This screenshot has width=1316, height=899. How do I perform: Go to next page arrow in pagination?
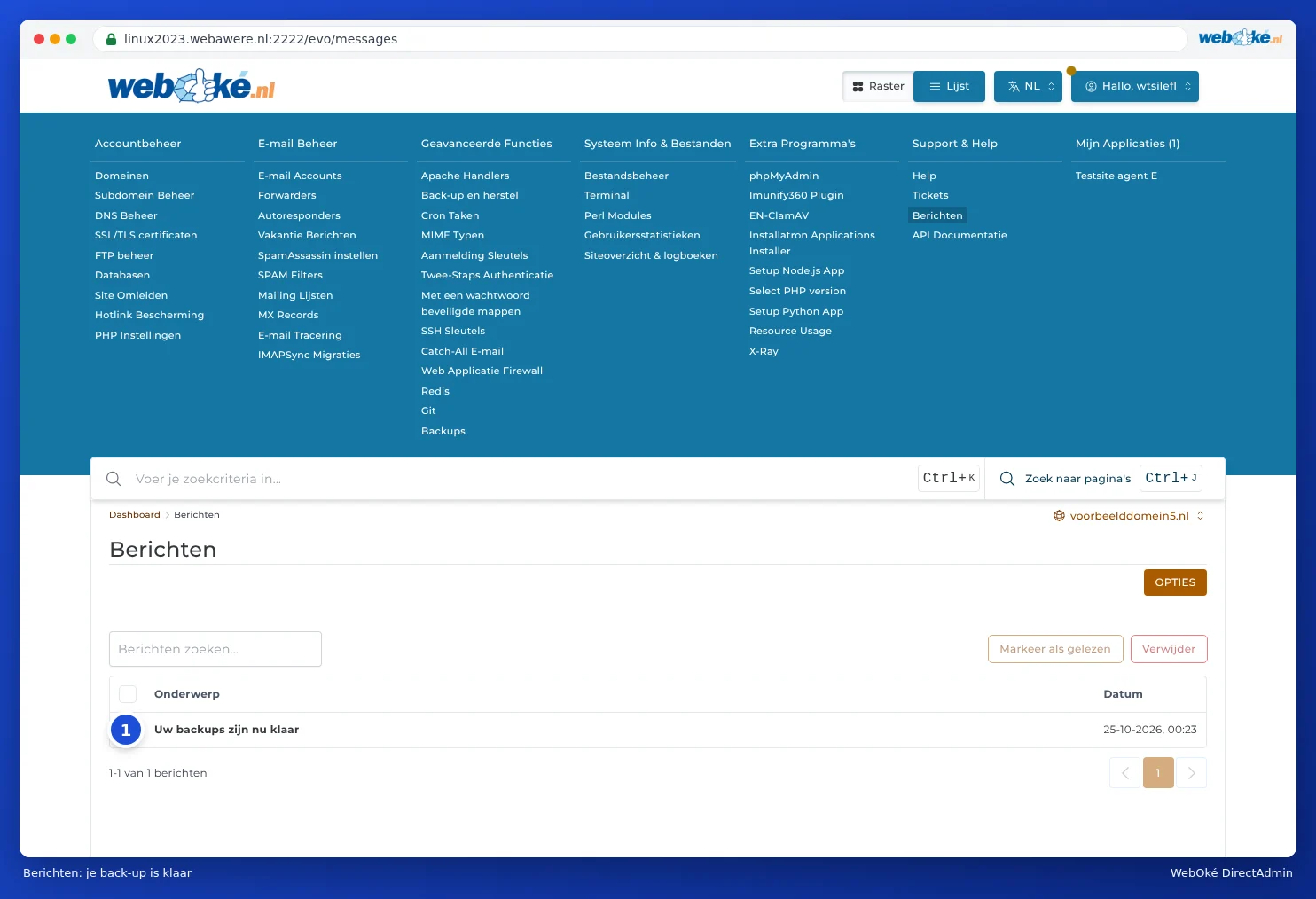[x=1191, y=773]
